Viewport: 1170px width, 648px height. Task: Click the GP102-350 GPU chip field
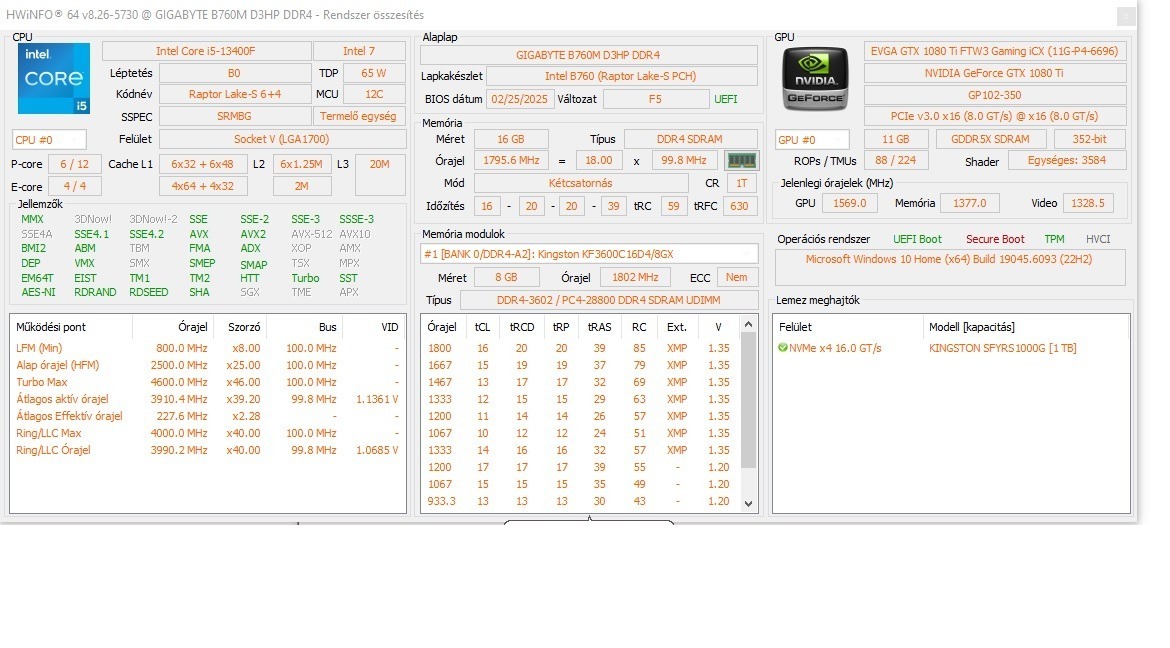point(995,96)
